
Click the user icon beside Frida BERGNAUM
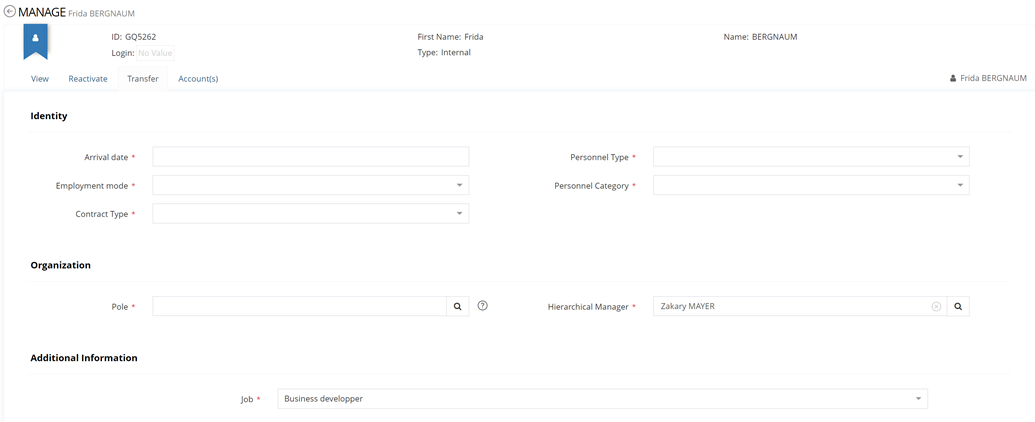(953, 78)
